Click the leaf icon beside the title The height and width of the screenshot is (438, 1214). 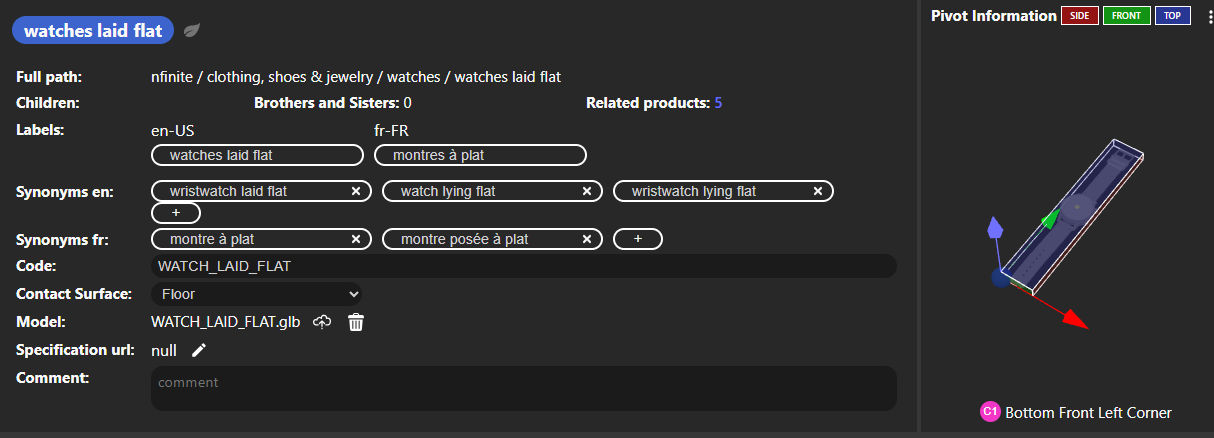pyautogui.click(x=192, y=31)
